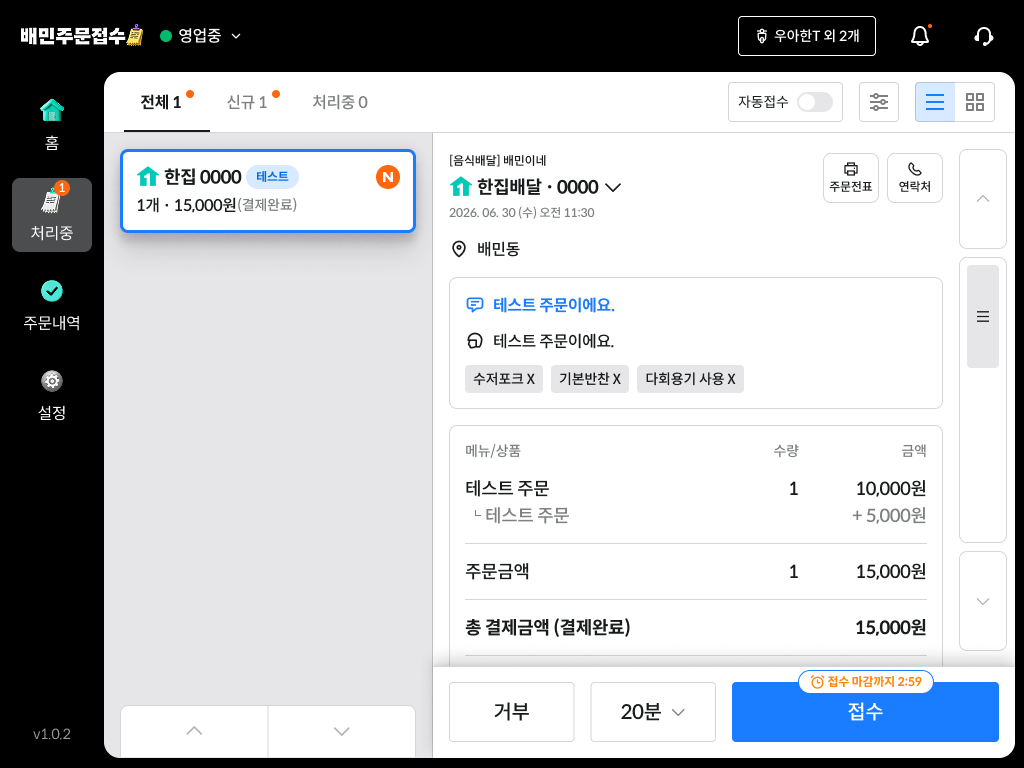Viewport: 1024px width, 768px height.
Task: Click the 기본반찬 X tag
Action: [x=590, y=379]
